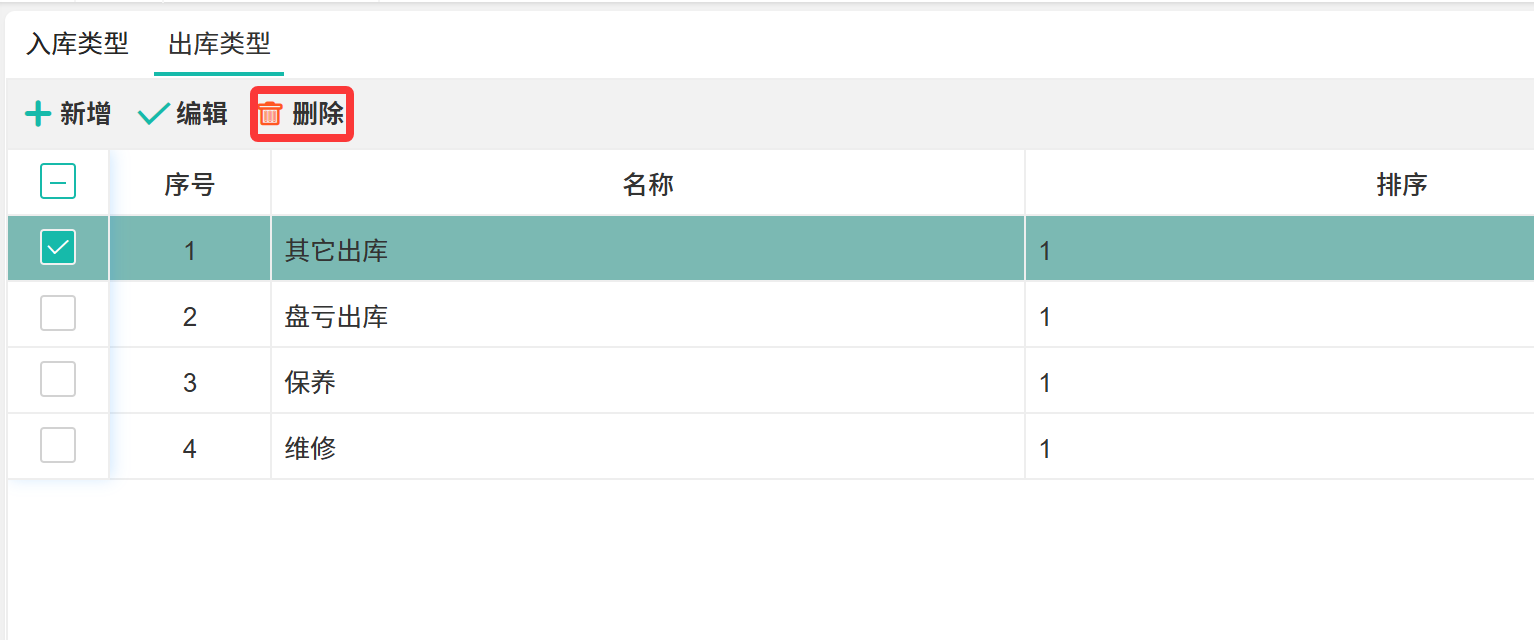Switch to the 入库类型 tab
The height and width of the screenshot is (640, 1534).
point(77,45)
